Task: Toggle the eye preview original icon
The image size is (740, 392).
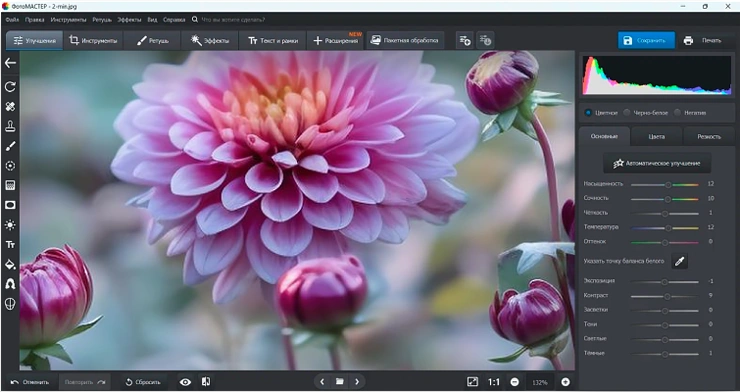Action: click(x=185, y=382)
